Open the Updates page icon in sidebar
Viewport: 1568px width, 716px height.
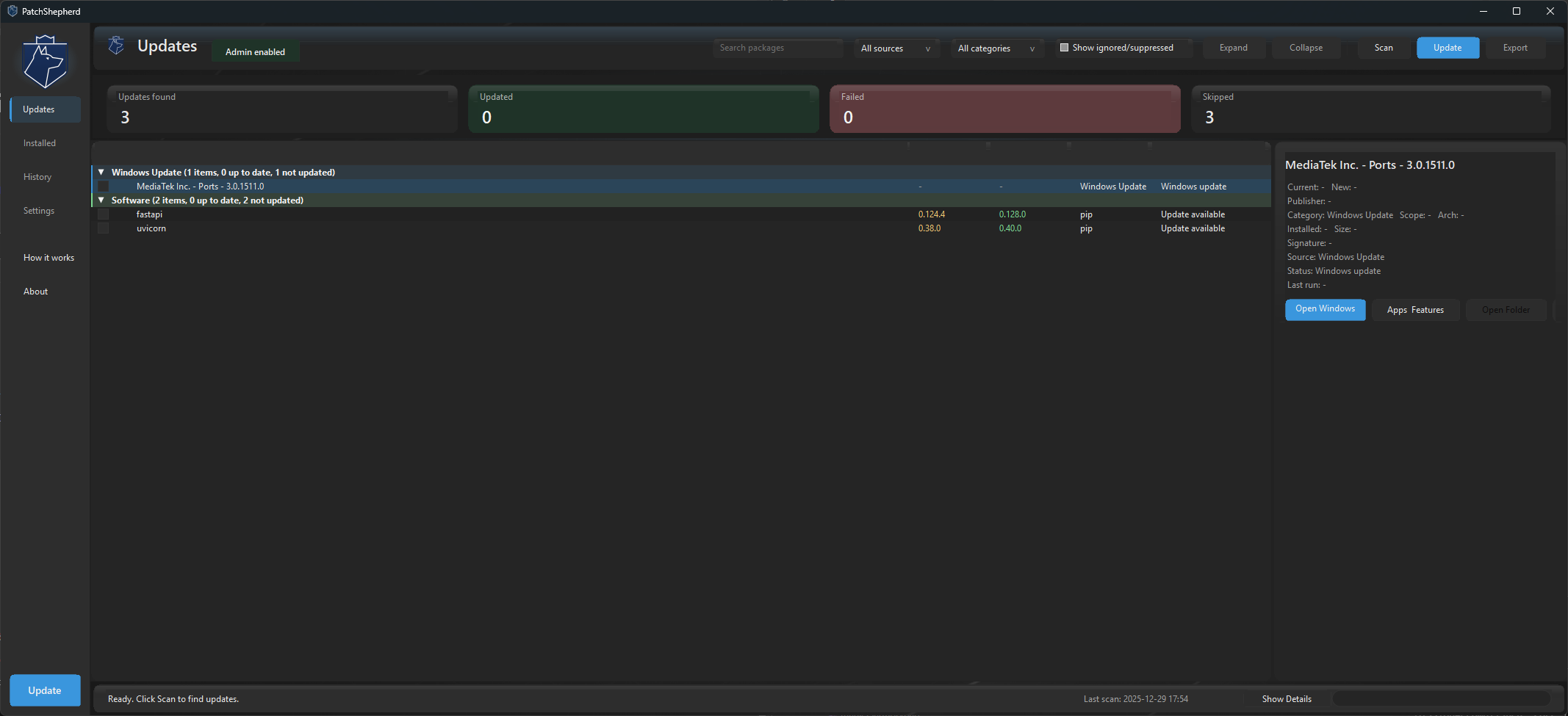click(x=38, y=109)
